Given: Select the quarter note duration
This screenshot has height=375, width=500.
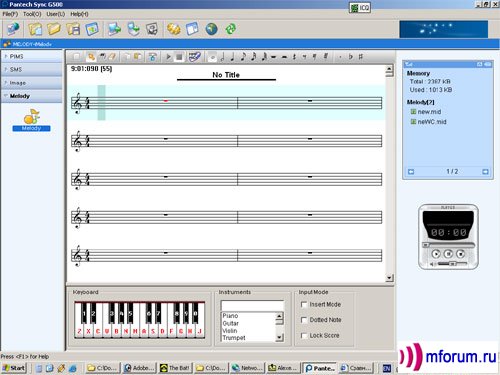Looking at the screenshot, I should 233,57.
